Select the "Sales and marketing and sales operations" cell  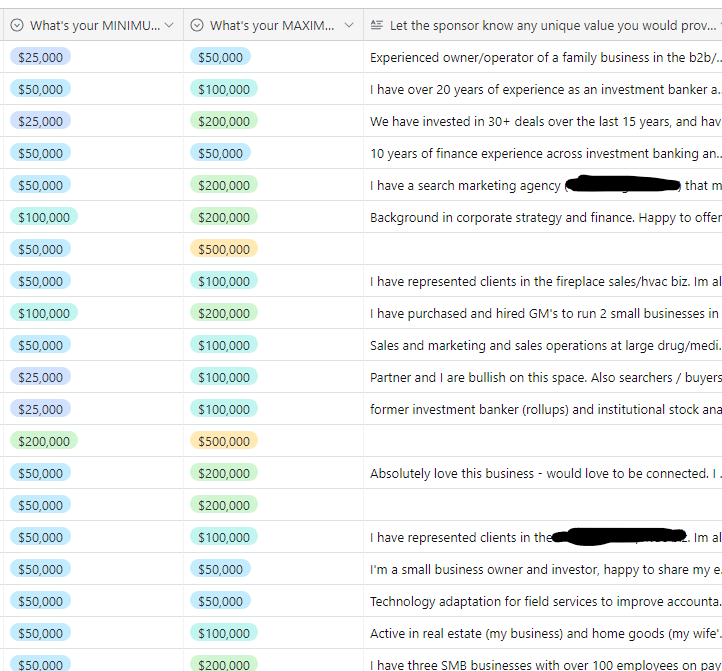tap(543, 345)
